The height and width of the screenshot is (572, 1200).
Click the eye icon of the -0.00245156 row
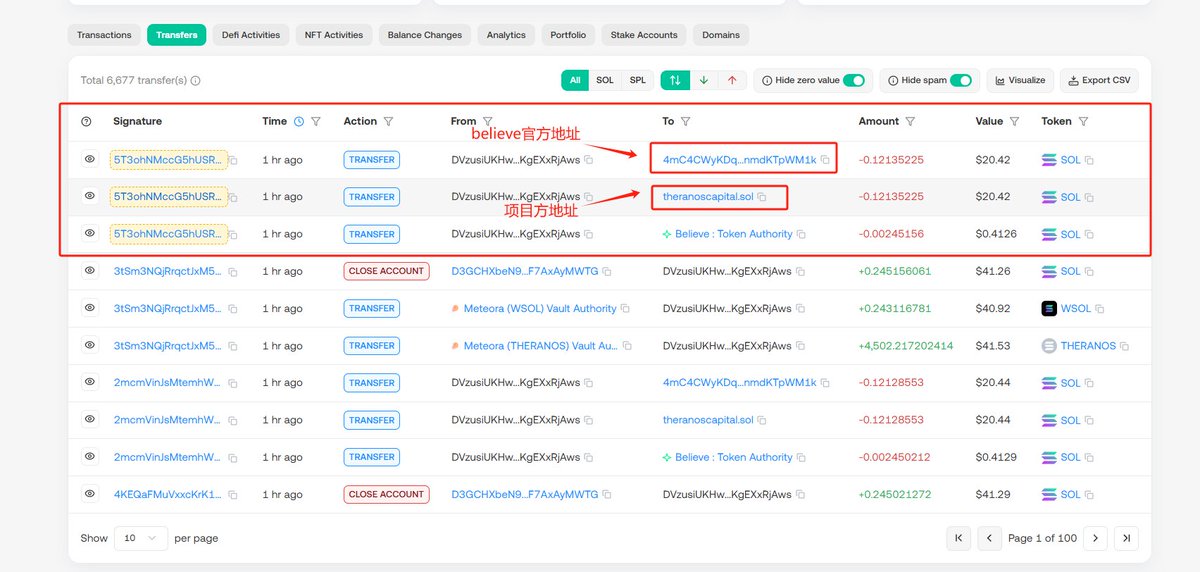tap(90, 233)
